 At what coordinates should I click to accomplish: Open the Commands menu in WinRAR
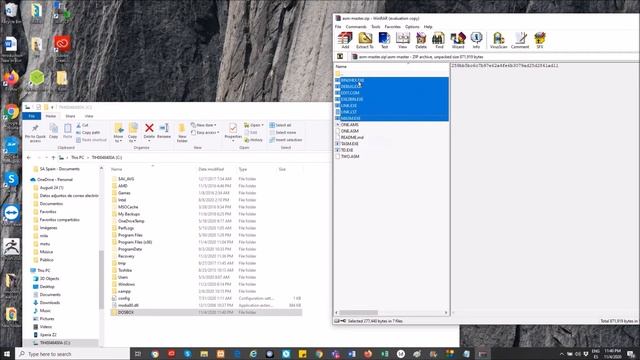356,27
